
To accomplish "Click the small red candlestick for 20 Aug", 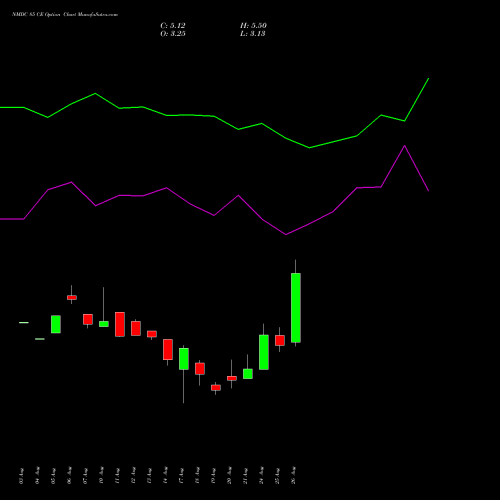I will point(232,378).
